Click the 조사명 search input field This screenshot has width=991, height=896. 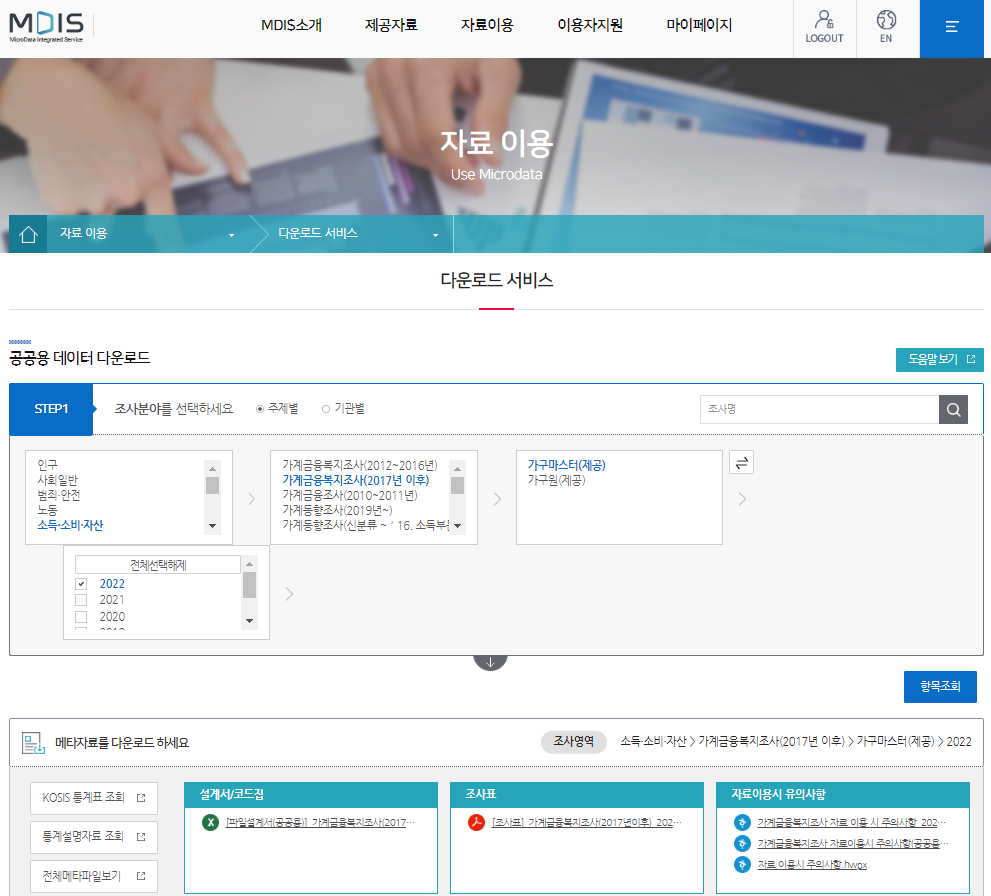819,409
